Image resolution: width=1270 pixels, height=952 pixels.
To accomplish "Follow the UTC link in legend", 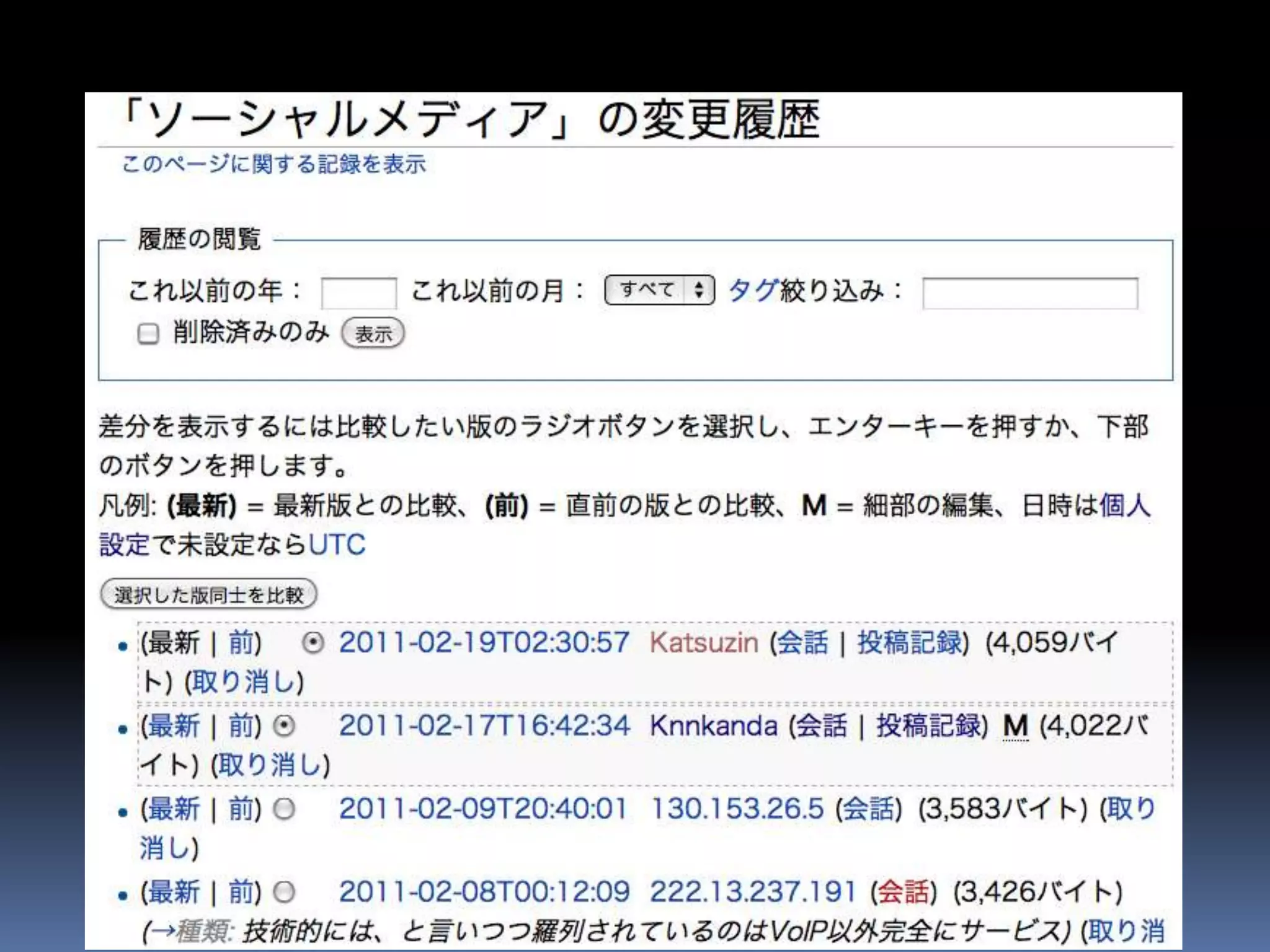I will click(x=337, y=545).
